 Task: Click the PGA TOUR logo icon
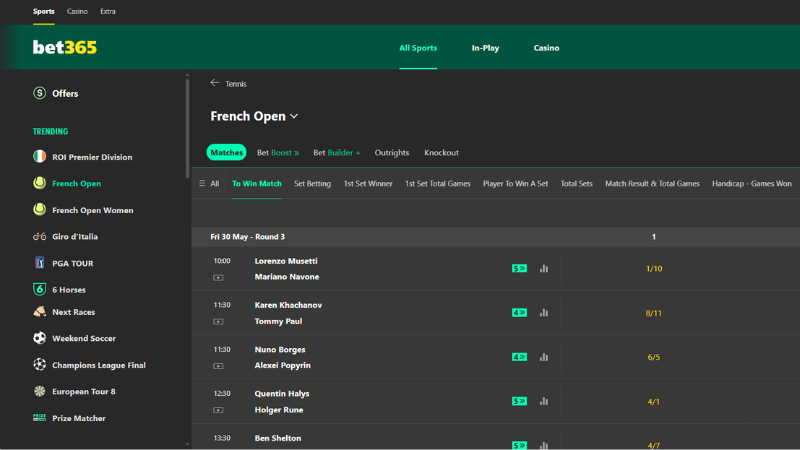pos(39,263)
